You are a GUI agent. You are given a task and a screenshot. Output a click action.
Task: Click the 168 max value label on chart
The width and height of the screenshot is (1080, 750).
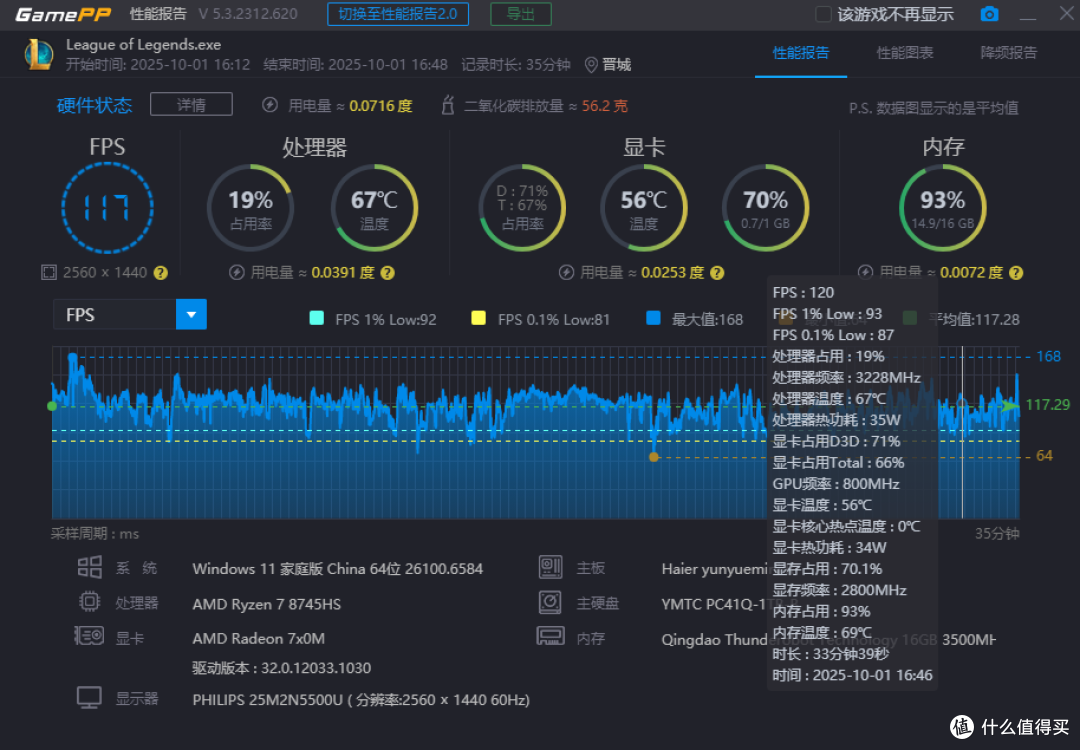[x=1048, y=356]
